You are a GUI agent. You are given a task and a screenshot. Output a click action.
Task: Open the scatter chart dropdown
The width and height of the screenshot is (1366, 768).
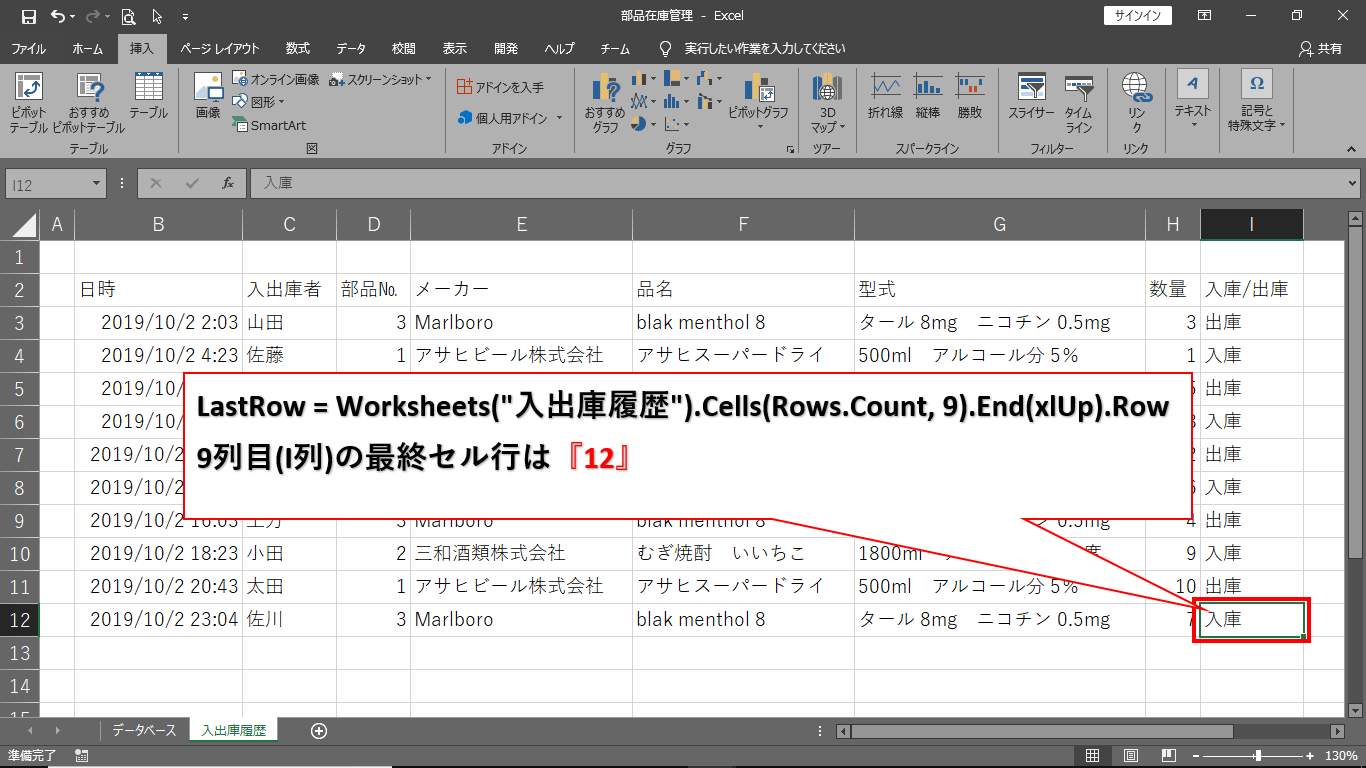coord(677,124)
